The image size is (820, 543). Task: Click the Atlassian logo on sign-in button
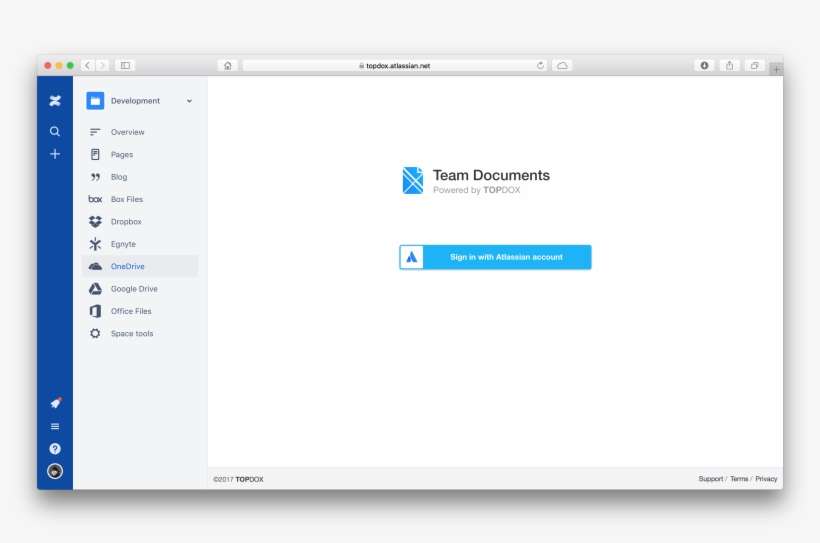click(412, 257)
